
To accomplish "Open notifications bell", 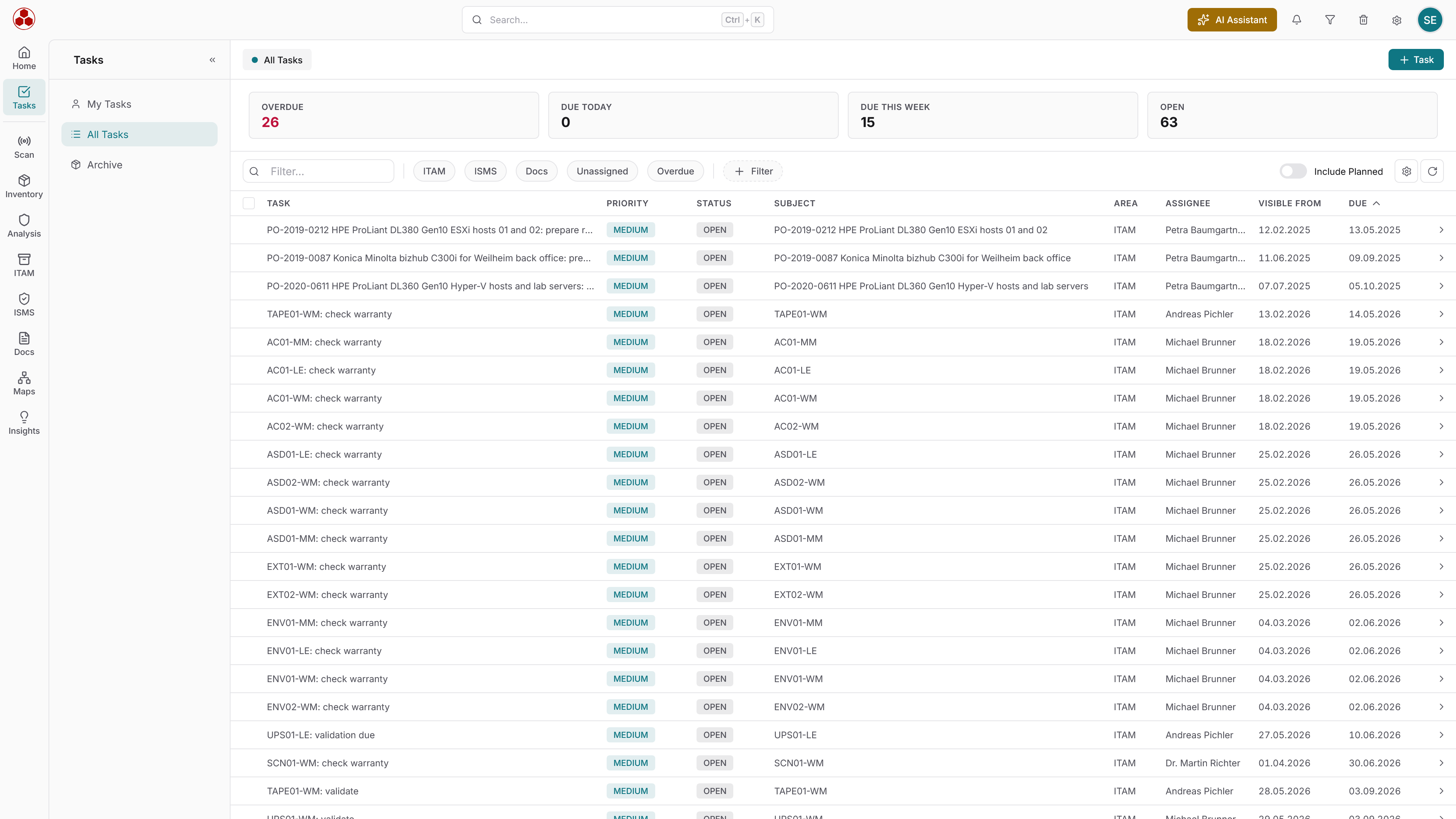I will tap(1297, 20).
